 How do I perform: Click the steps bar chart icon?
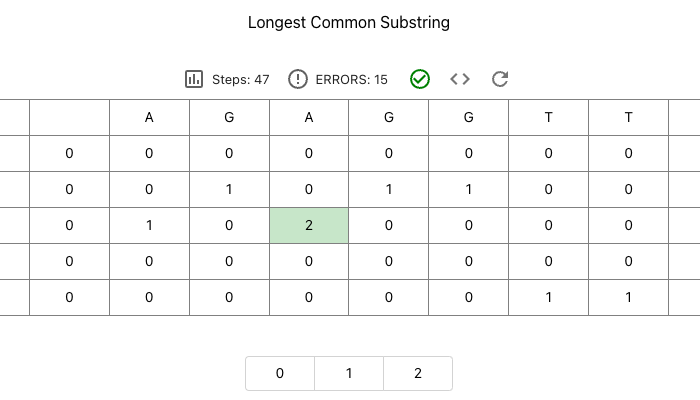[x=194, y=79]
